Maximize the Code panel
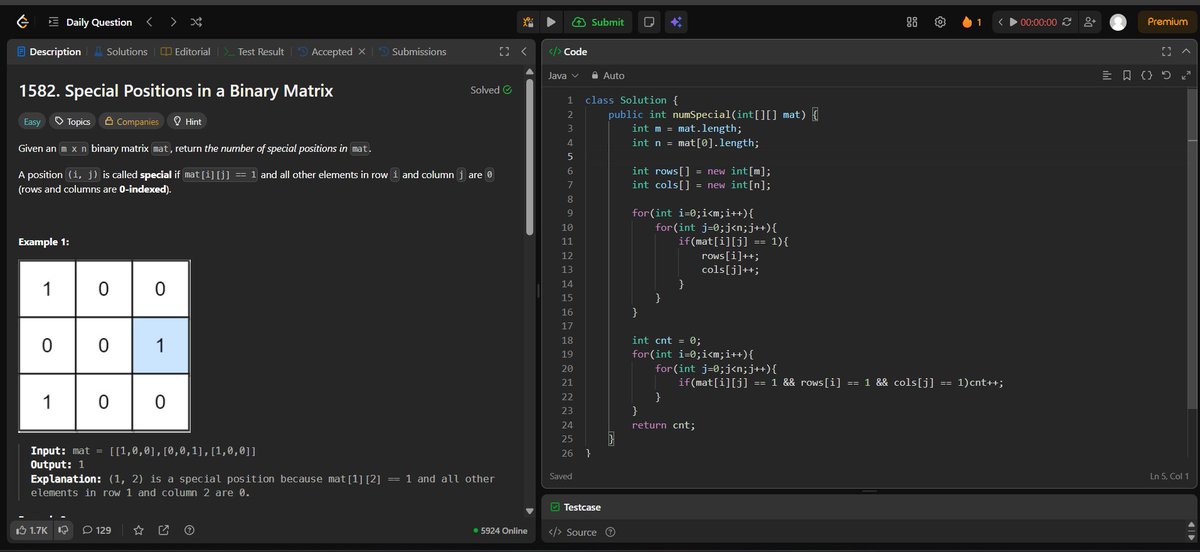Viewport: 1200px width, 552px height. [1166, 51]
